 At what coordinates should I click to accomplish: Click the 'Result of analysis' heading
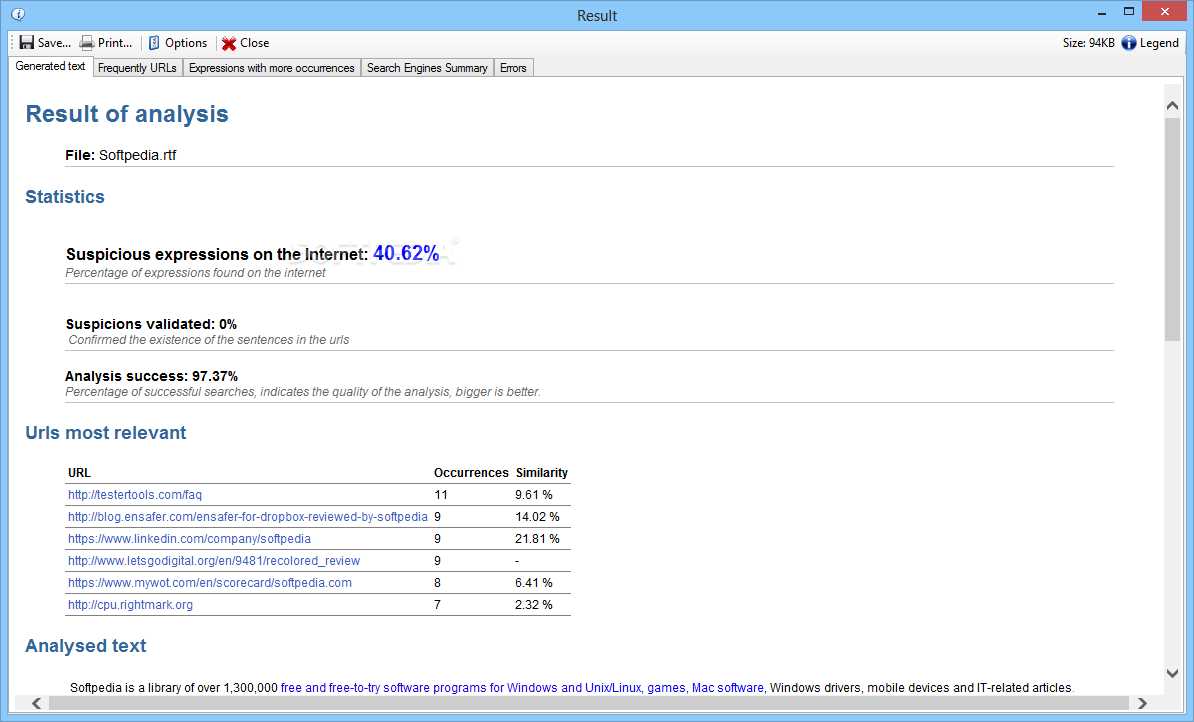(x=127, y=114)
